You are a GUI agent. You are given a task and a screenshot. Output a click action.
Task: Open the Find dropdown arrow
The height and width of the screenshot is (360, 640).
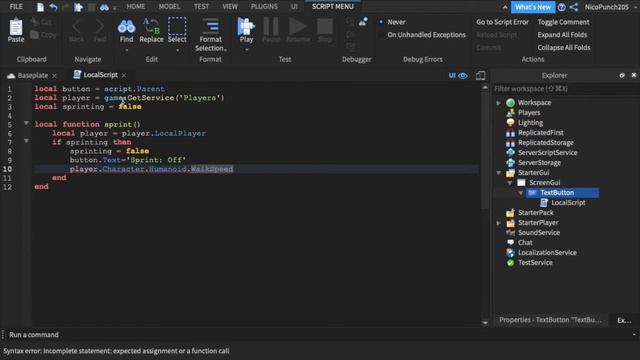[127, 50]
